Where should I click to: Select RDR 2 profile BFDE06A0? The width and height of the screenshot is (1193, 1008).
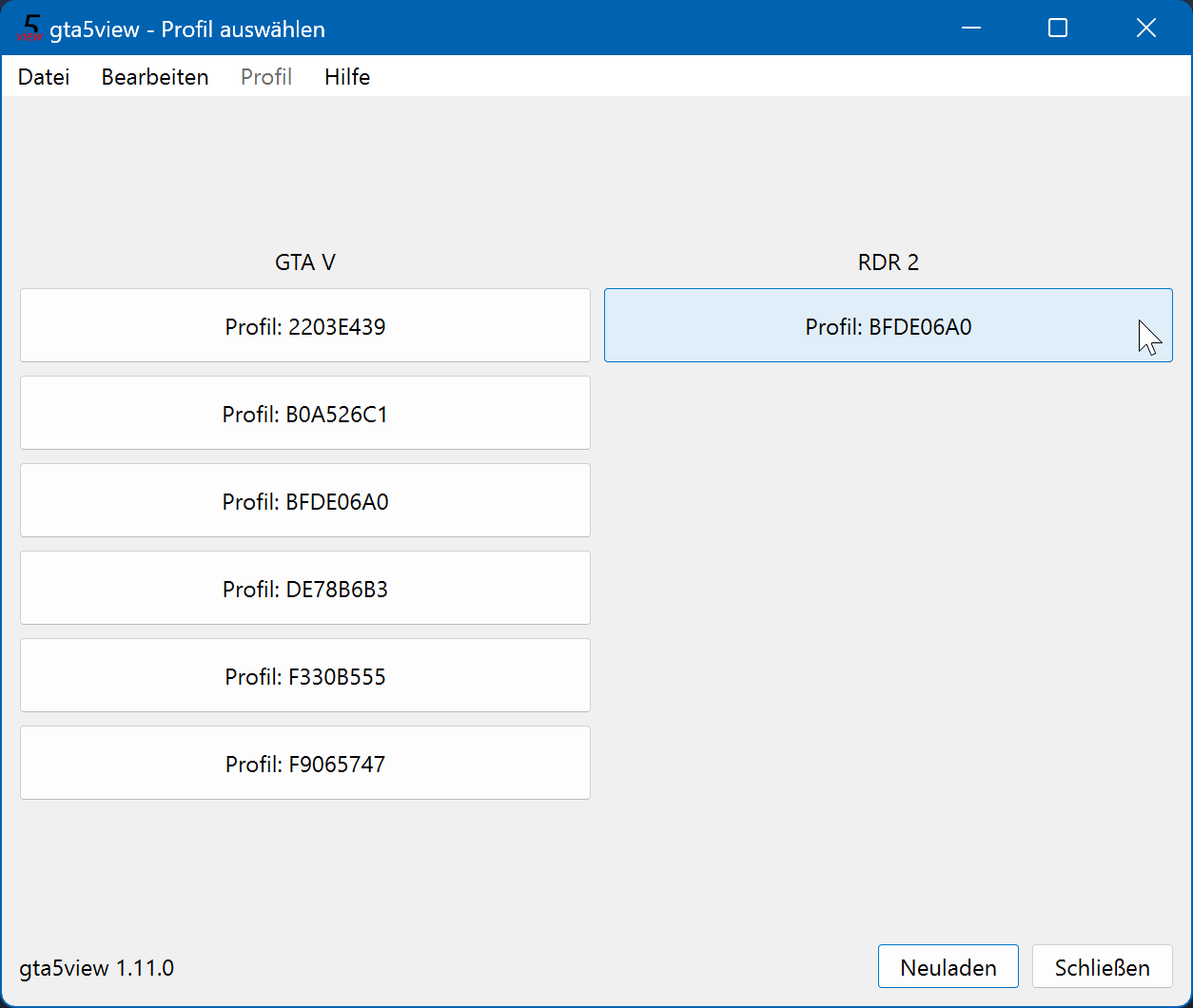click(889, 326)
